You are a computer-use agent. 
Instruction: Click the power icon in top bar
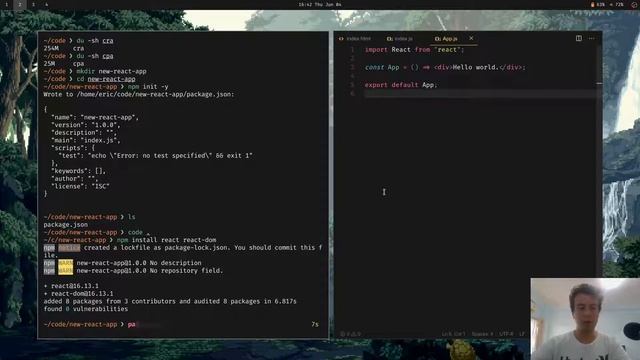[x=634, y=4]
